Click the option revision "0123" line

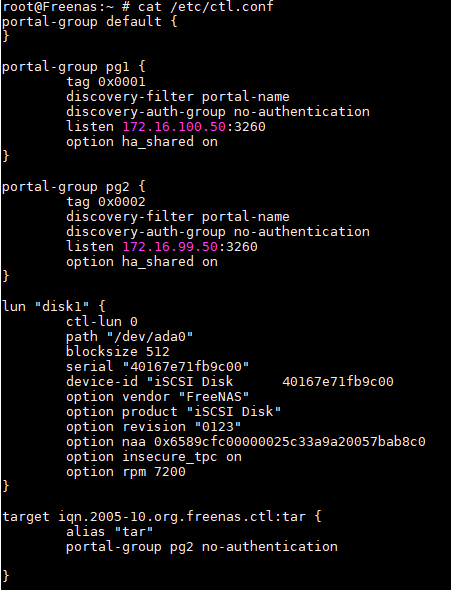[153, 427]
